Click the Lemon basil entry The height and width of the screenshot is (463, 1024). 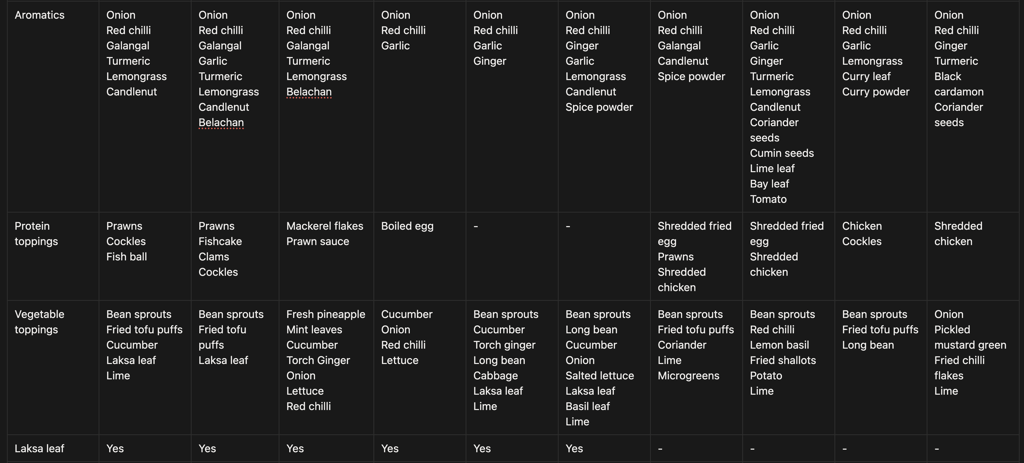[x=779, y=345]
